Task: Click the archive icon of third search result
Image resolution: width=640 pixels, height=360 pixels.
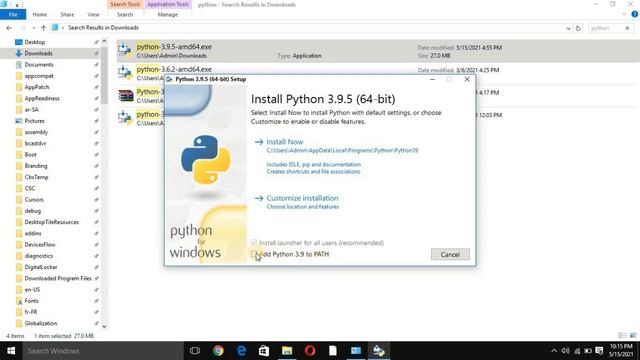Action: (126, 96)
